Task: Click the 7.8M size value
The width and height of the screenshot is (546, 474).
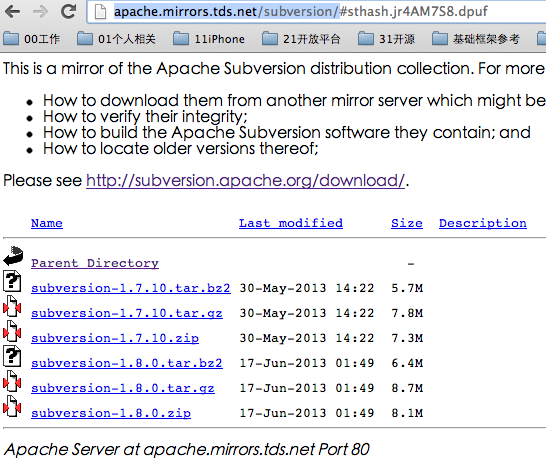Action: [407, 313]
